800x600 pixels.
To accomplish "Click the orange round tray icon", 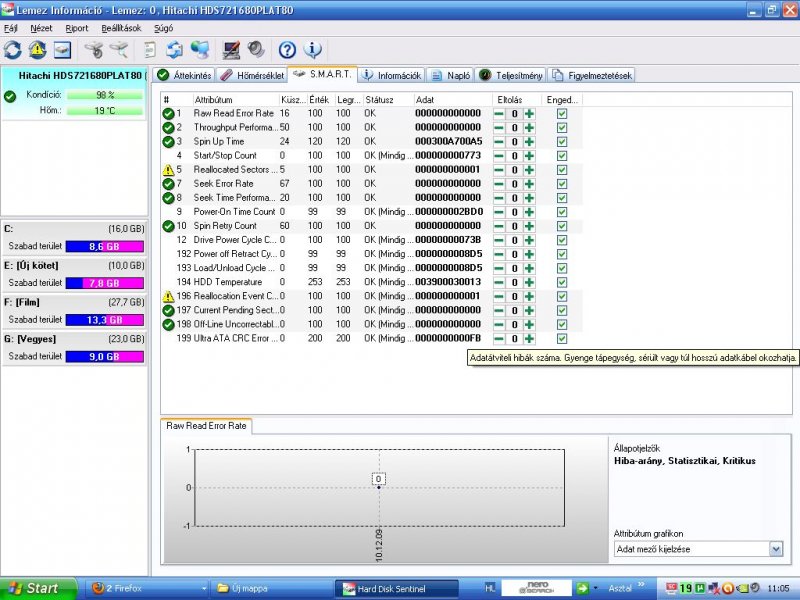I will coord(728,588).
